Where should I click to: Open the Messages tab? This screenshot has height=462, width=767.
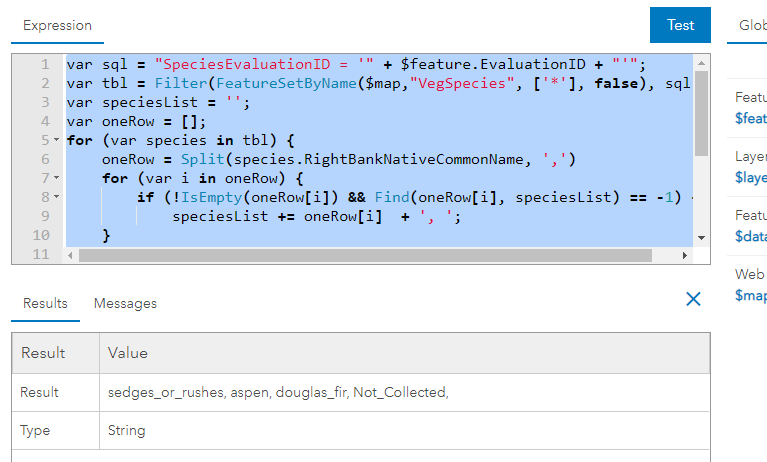pyautogui.click(x=125, y=303)
